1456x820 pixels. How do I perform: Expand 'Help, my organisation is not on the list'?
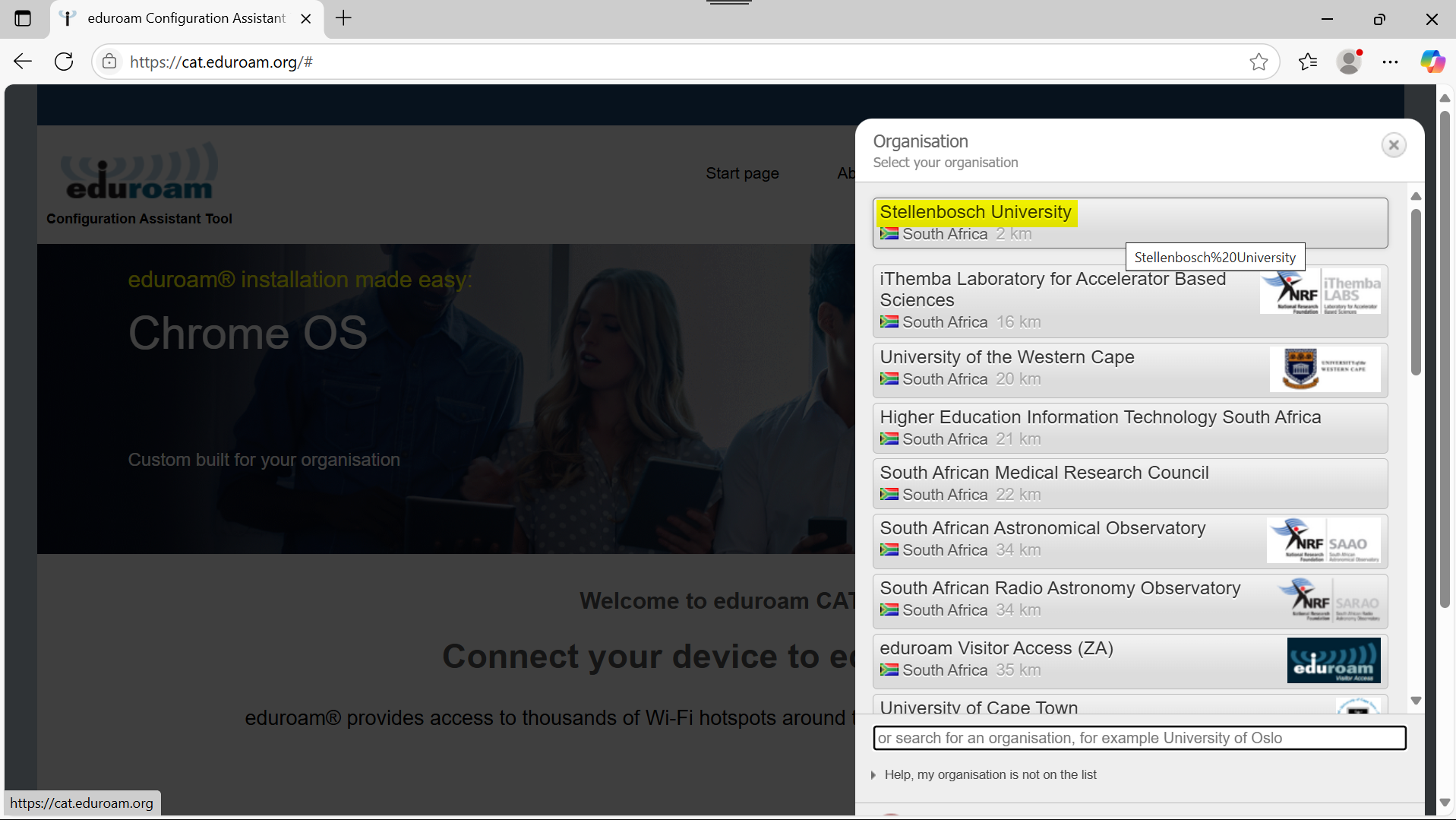pos(989,774)
